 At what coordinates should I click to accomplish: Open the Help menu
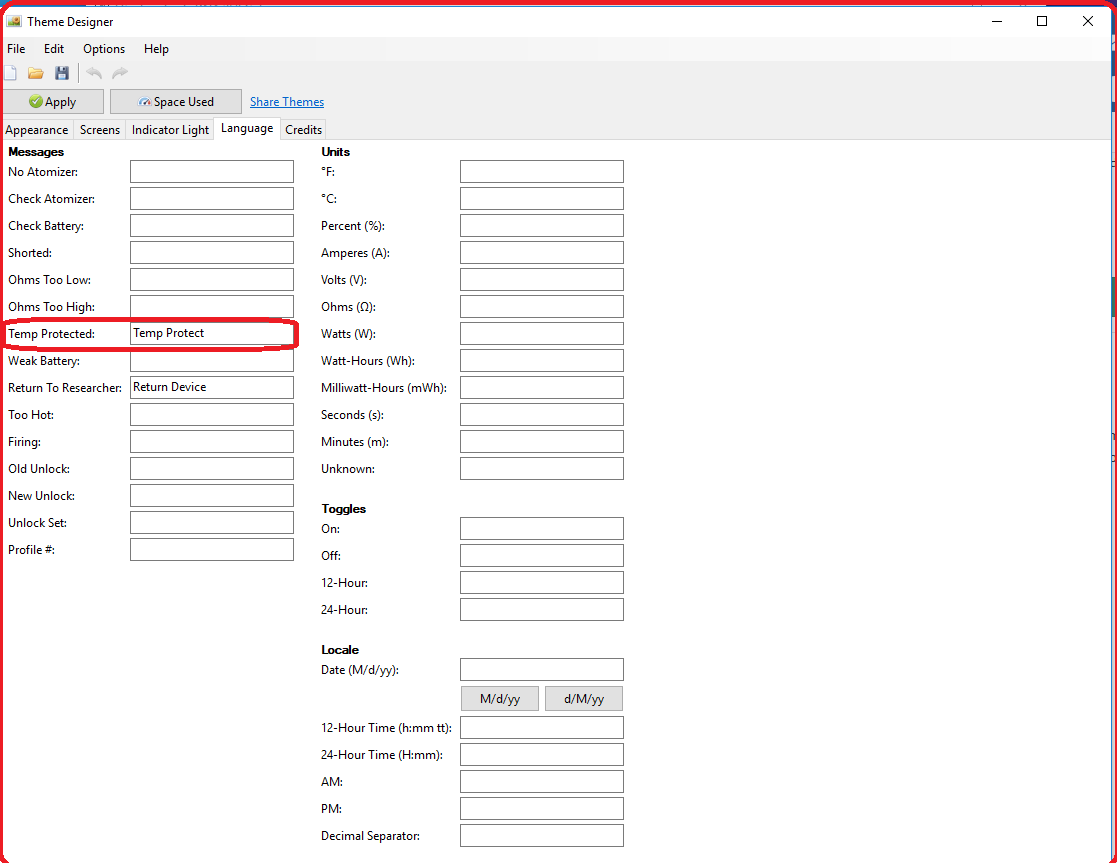156,49
